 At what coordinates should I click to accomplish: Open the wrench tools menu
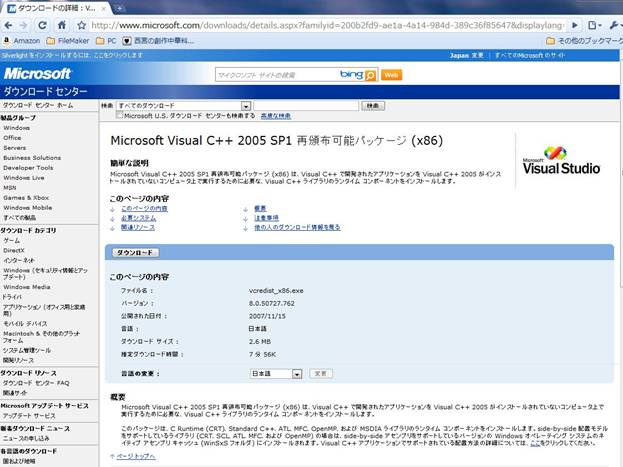pos(615,25)
